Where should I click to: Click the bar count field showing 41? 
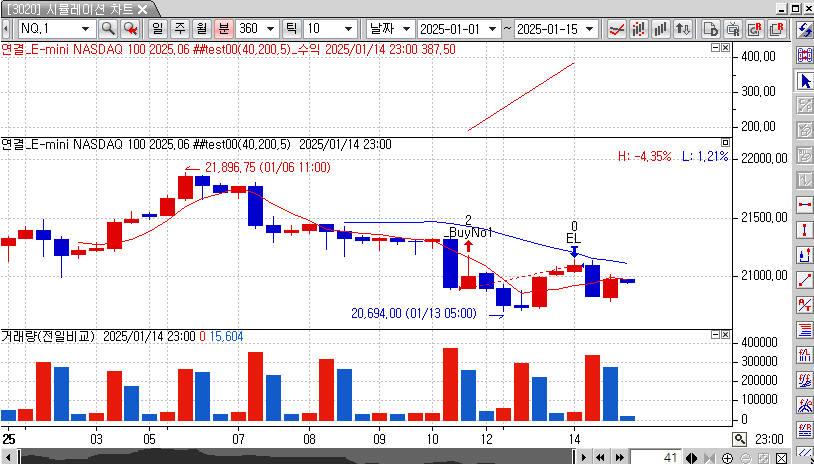657,457
